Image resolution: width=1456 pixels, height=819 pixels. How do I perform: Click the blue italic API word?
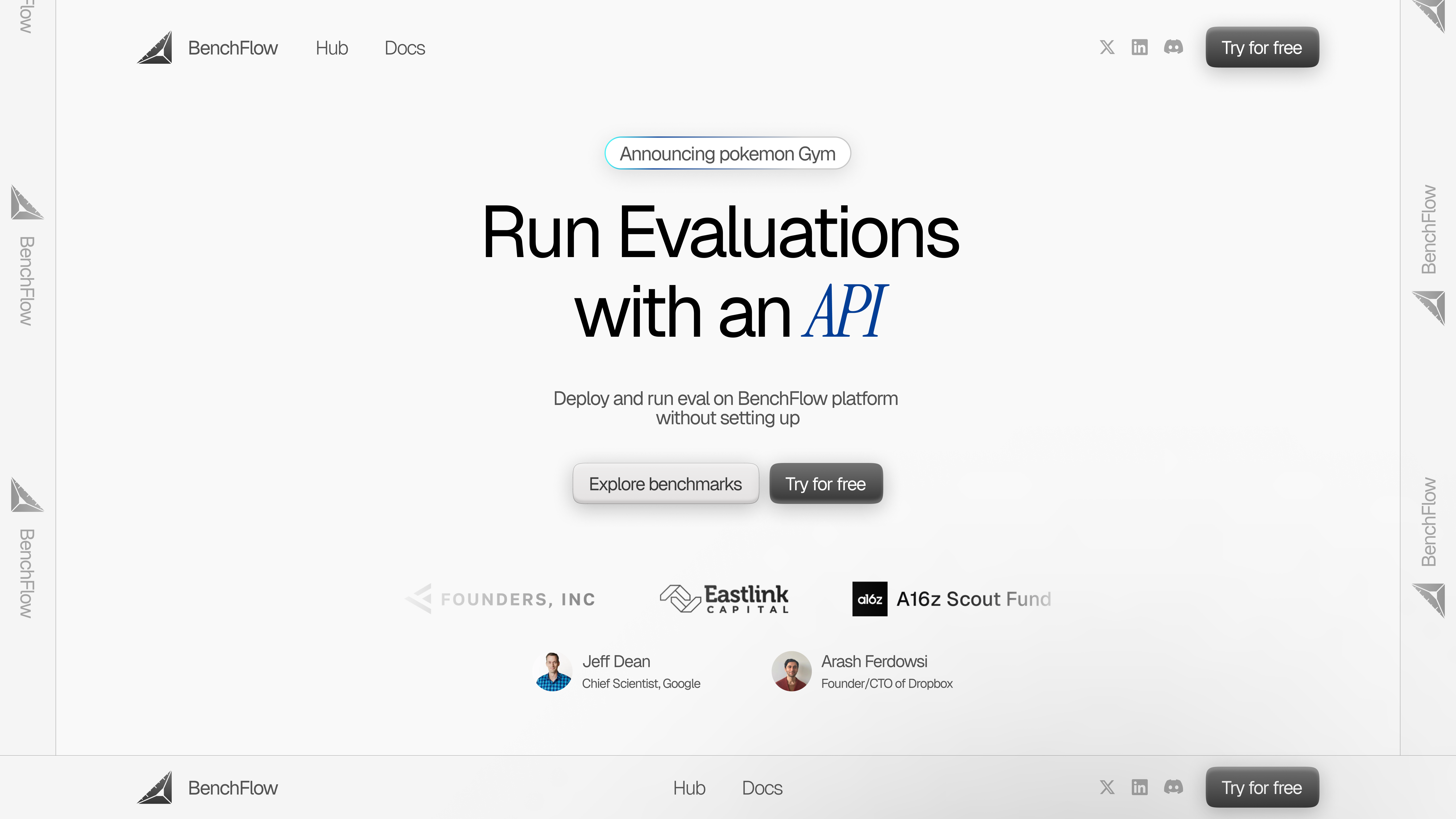[844, 311]
